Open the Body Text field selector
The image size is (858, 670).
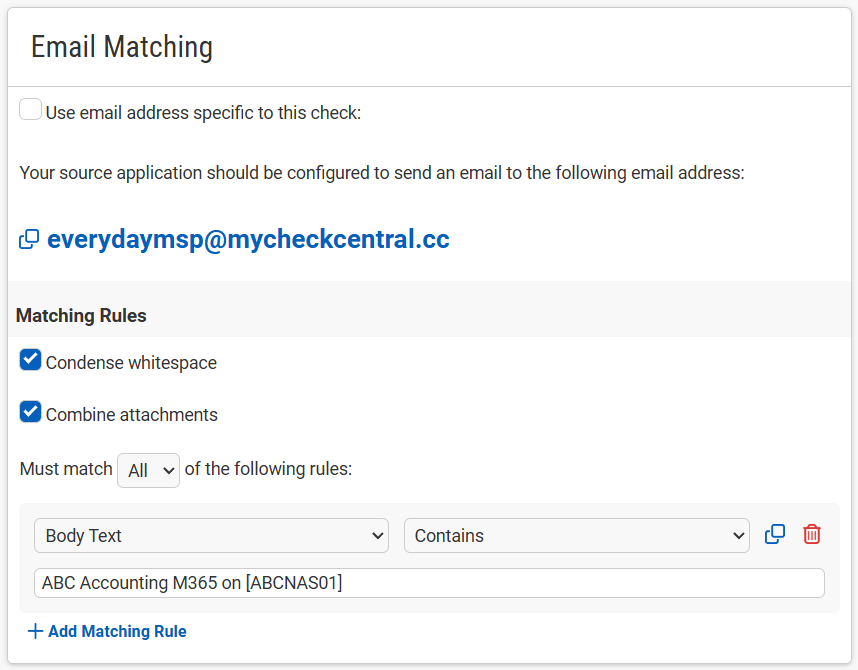(211, 535)
